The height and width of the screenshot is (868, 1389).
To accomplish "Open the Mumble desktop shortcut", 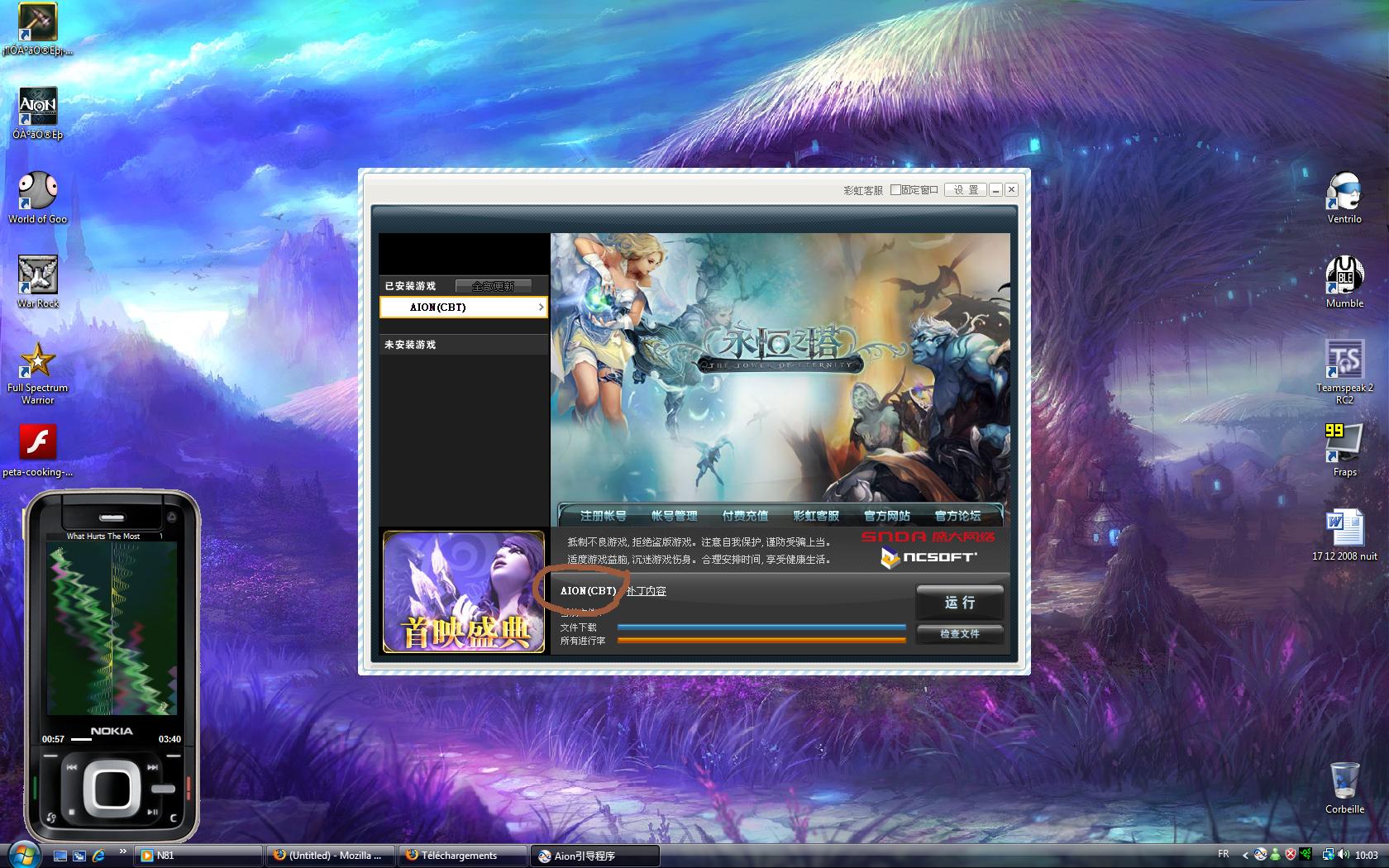I will [1344, 281].
